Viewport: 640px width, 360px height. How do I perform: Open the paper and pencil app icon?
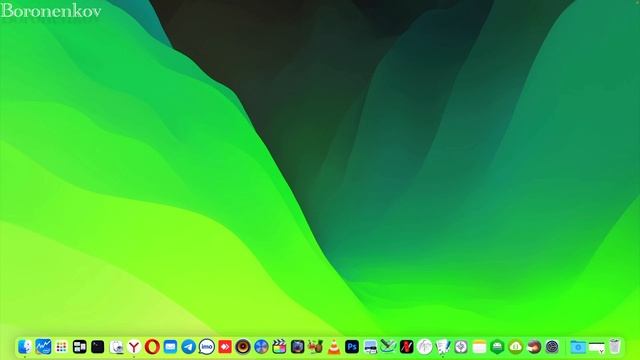pyautogui.click(x=443, y=347)
